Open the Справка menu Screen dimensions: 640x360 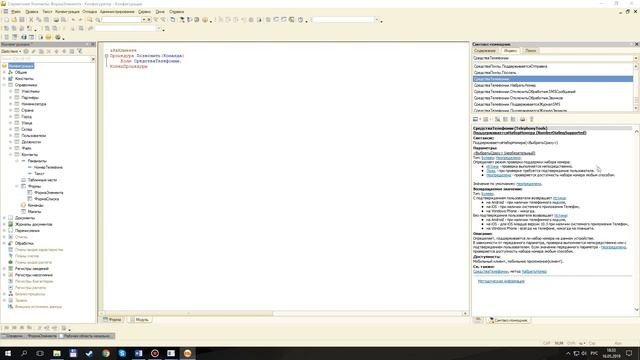pyautogui.click(x=176, y=12)
